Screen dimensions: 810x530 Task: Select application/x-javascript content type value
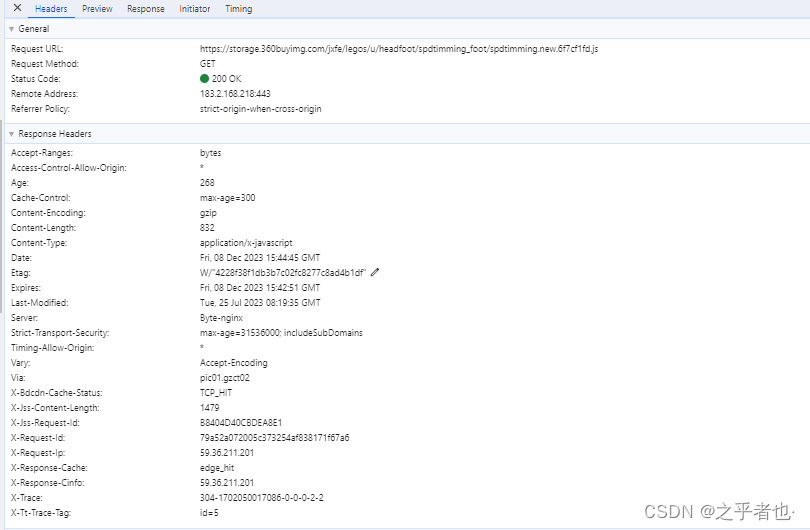pyautogui.click(x=246, y=243)
